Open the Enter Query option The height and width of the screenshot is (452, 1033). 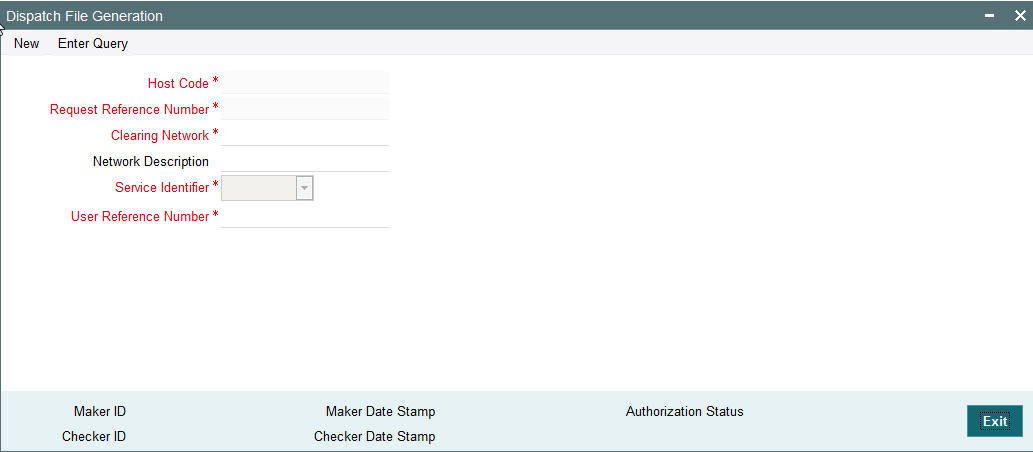click(93, 43)
